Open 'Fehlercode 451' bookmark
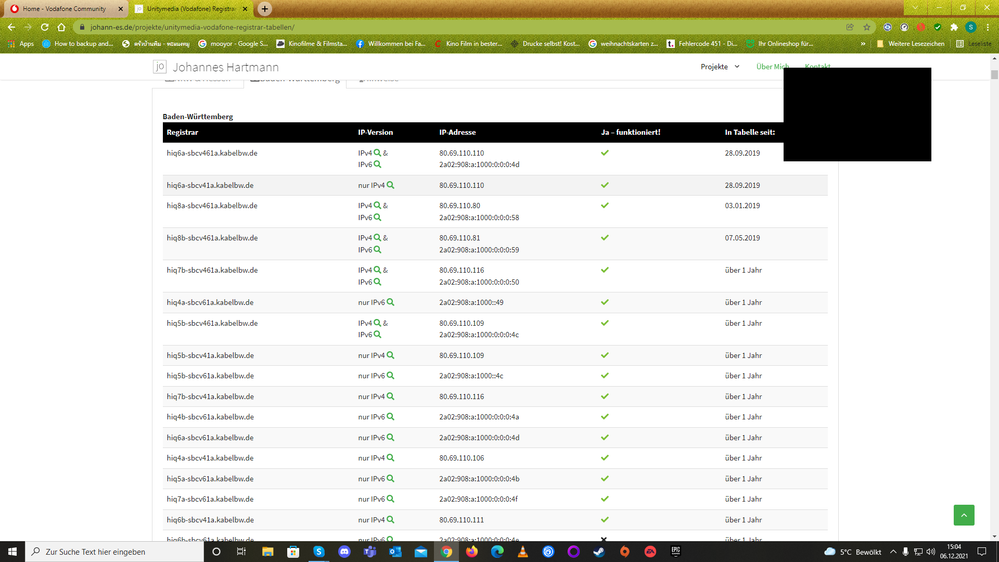The height and width of the screenshot is (562, 999). pos(701,44)
